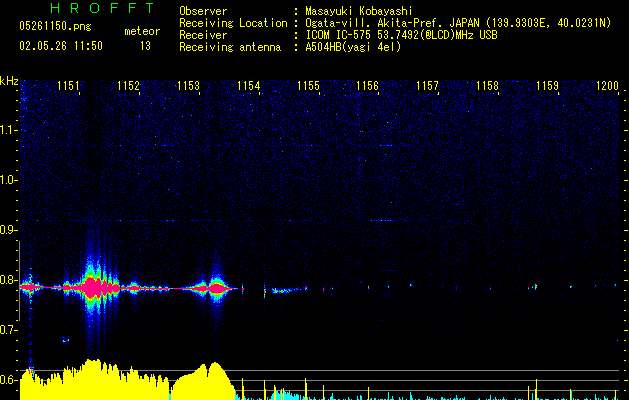Click the 1.0 frequency axis label

click(x=8, y=180)
